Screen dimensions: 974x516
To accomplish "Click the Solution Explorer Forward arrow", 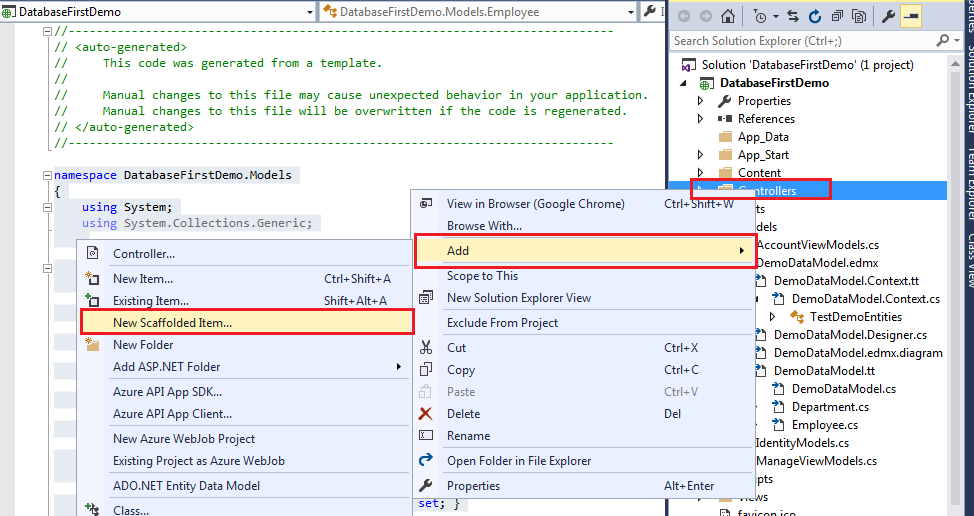I will 706,17.
